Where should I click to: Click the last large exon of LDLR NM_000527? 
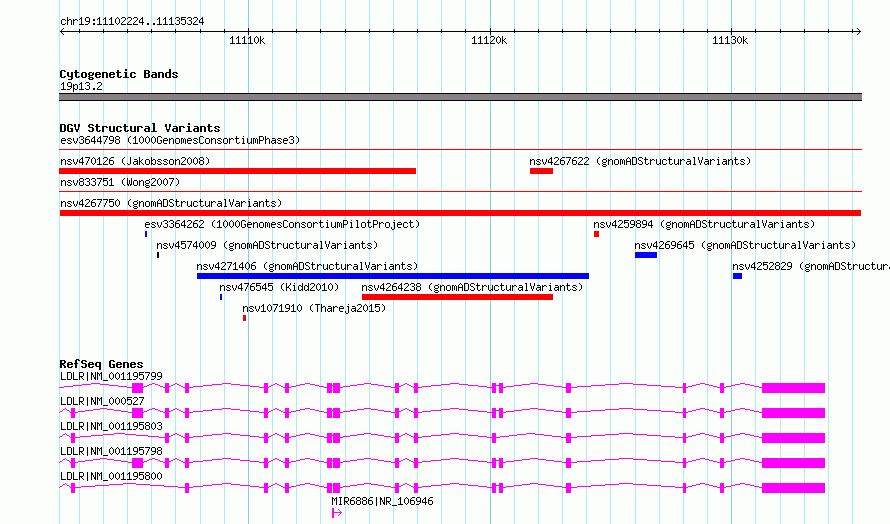tap(793, 413)
